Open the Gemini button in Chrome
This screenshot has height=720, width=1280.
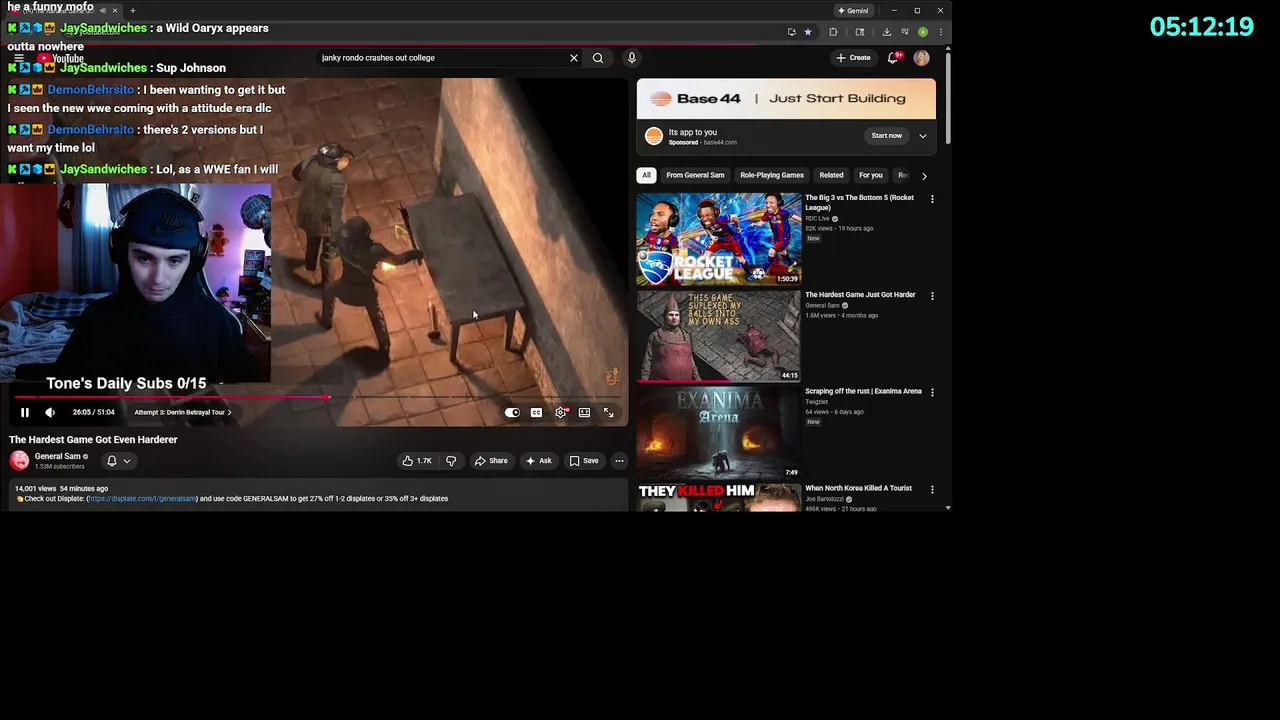[853, 11]
